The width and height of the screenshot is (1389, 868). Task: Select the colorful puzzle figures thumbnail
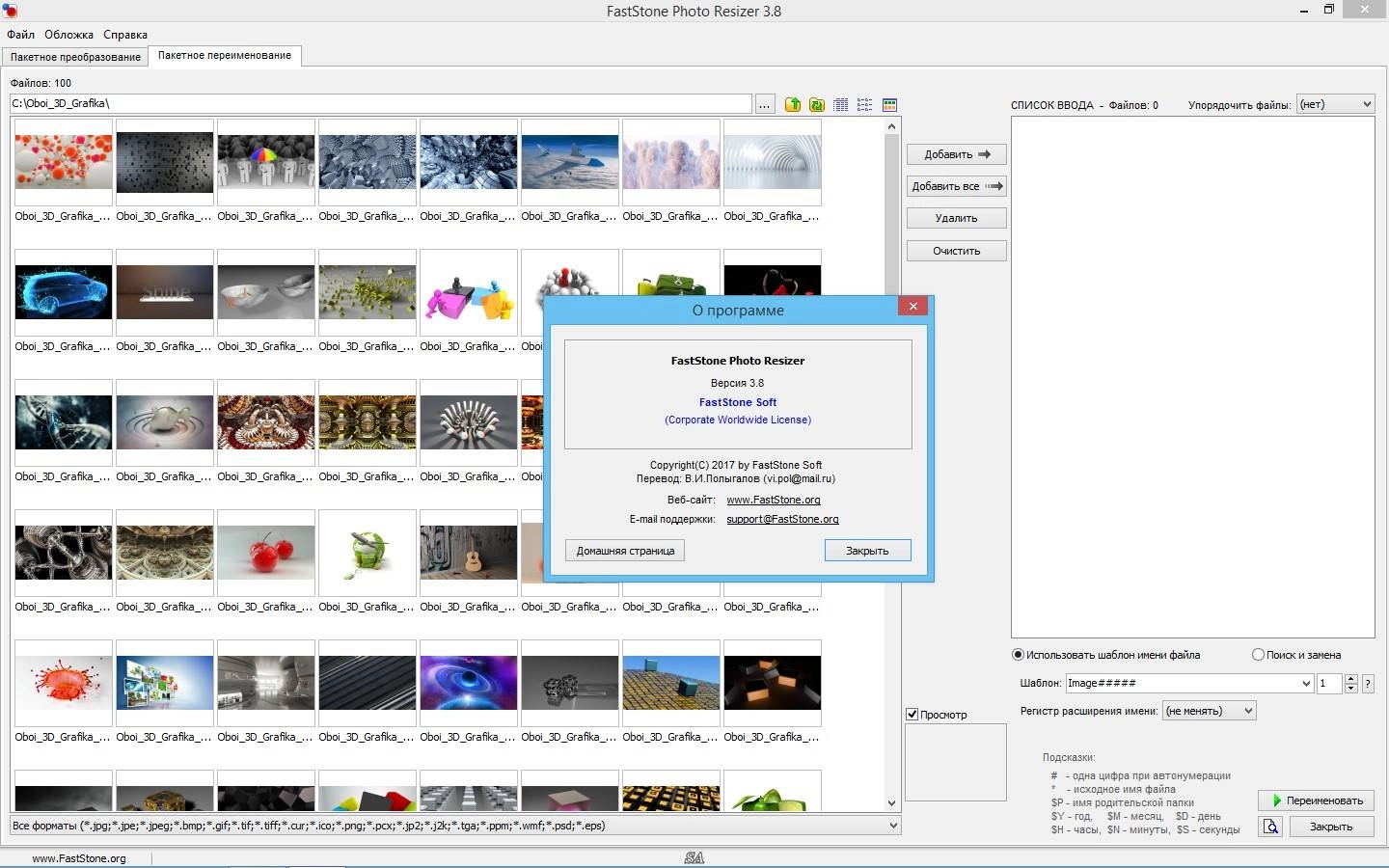click(469, 292)
